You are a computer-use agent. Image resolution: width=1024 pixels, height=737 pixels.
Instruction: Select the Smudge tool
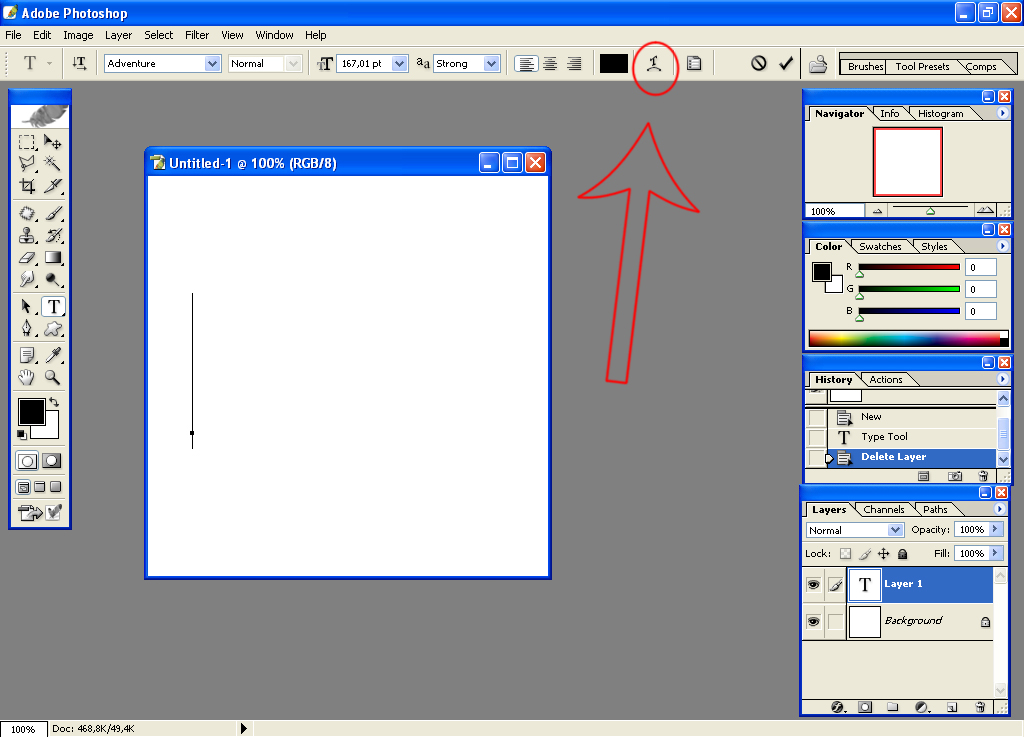(x=27, y=279)
